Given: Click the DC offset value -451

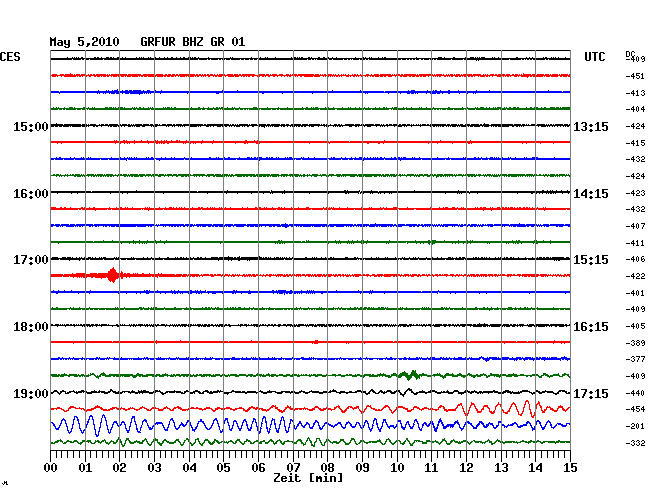Looking at the screenshot, I should point(635,76).
